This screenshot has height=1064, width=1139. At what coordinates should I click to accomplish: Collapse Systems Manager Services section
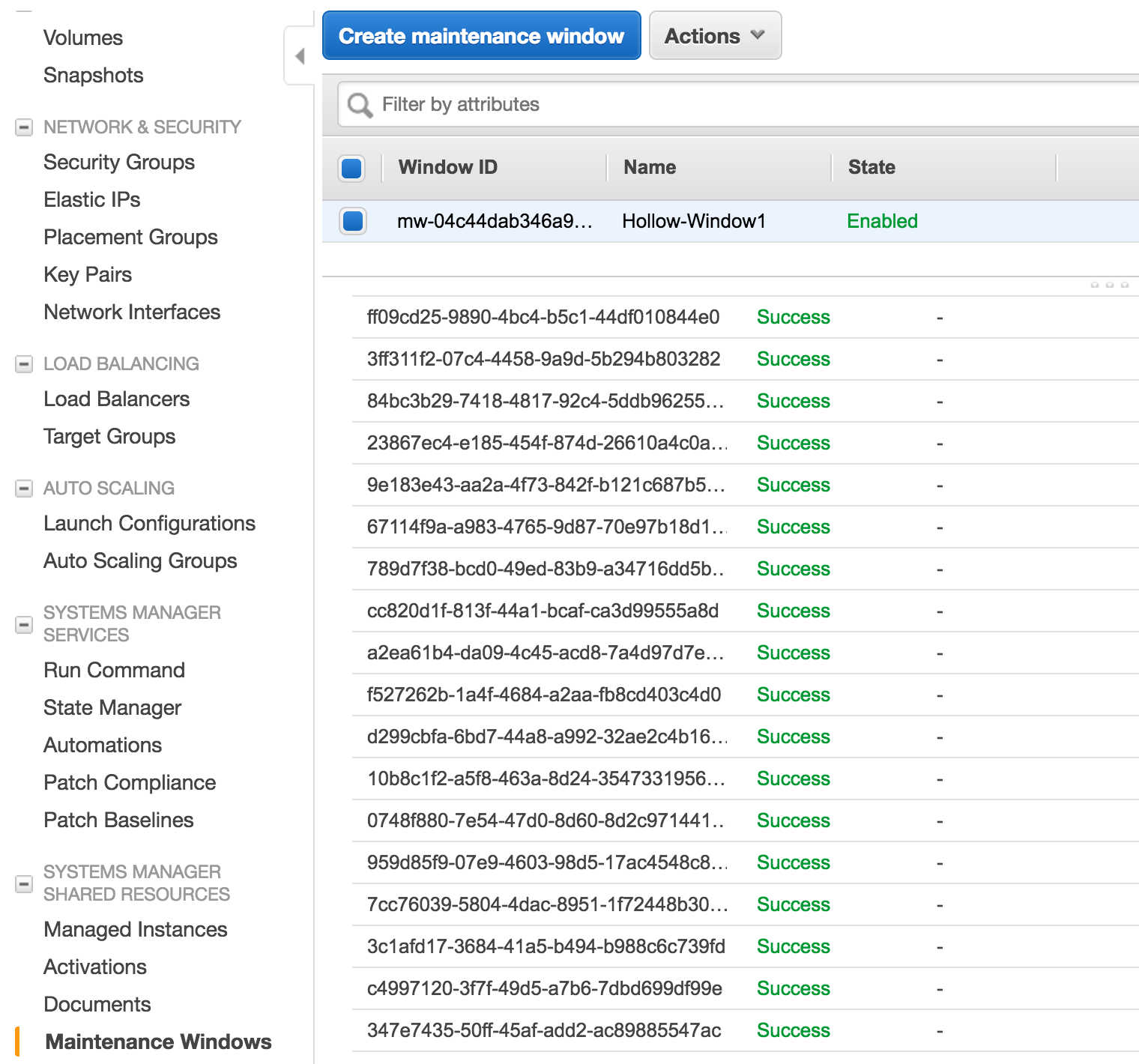[x=24, y=624]
